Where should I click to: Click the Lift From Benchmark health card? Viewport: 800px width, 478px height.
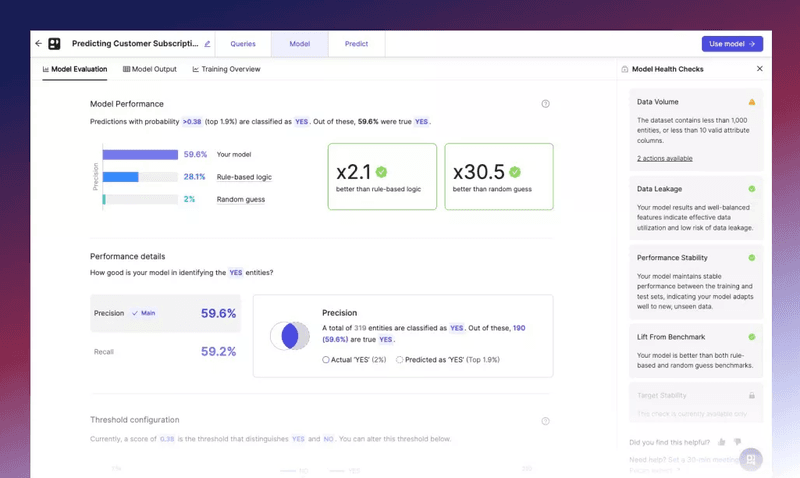point(696,351)
